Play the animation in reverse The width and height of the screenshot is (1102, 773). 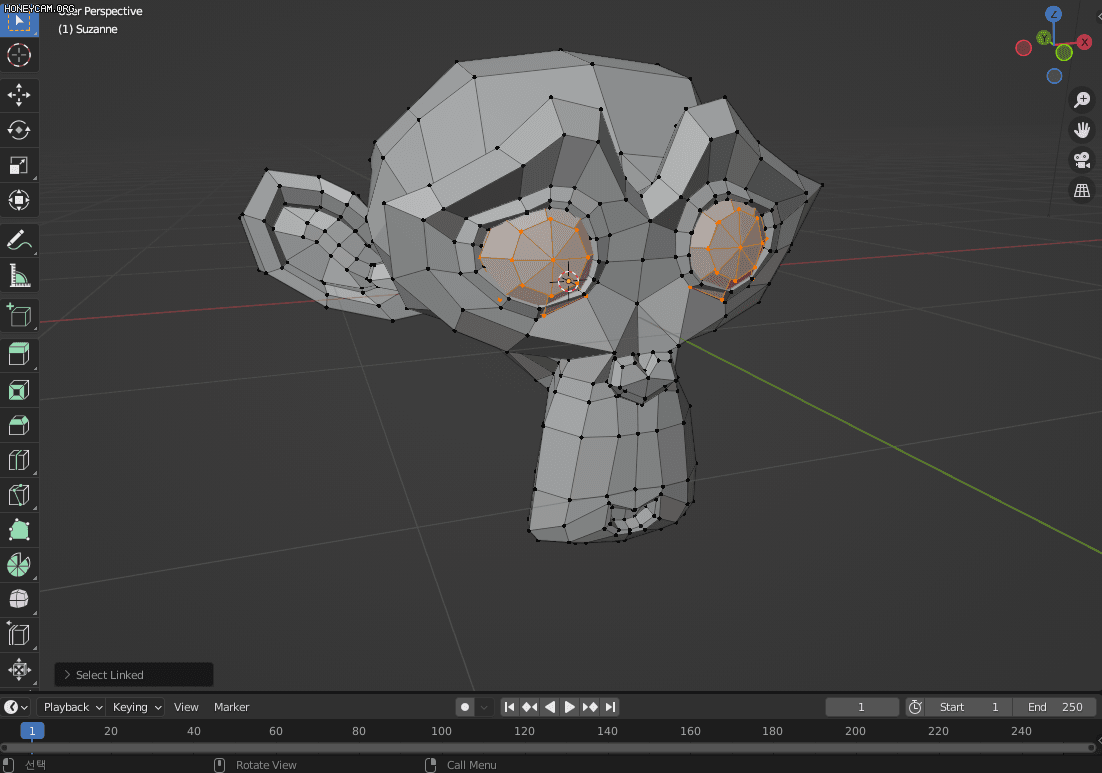click(x=550, y=707)
